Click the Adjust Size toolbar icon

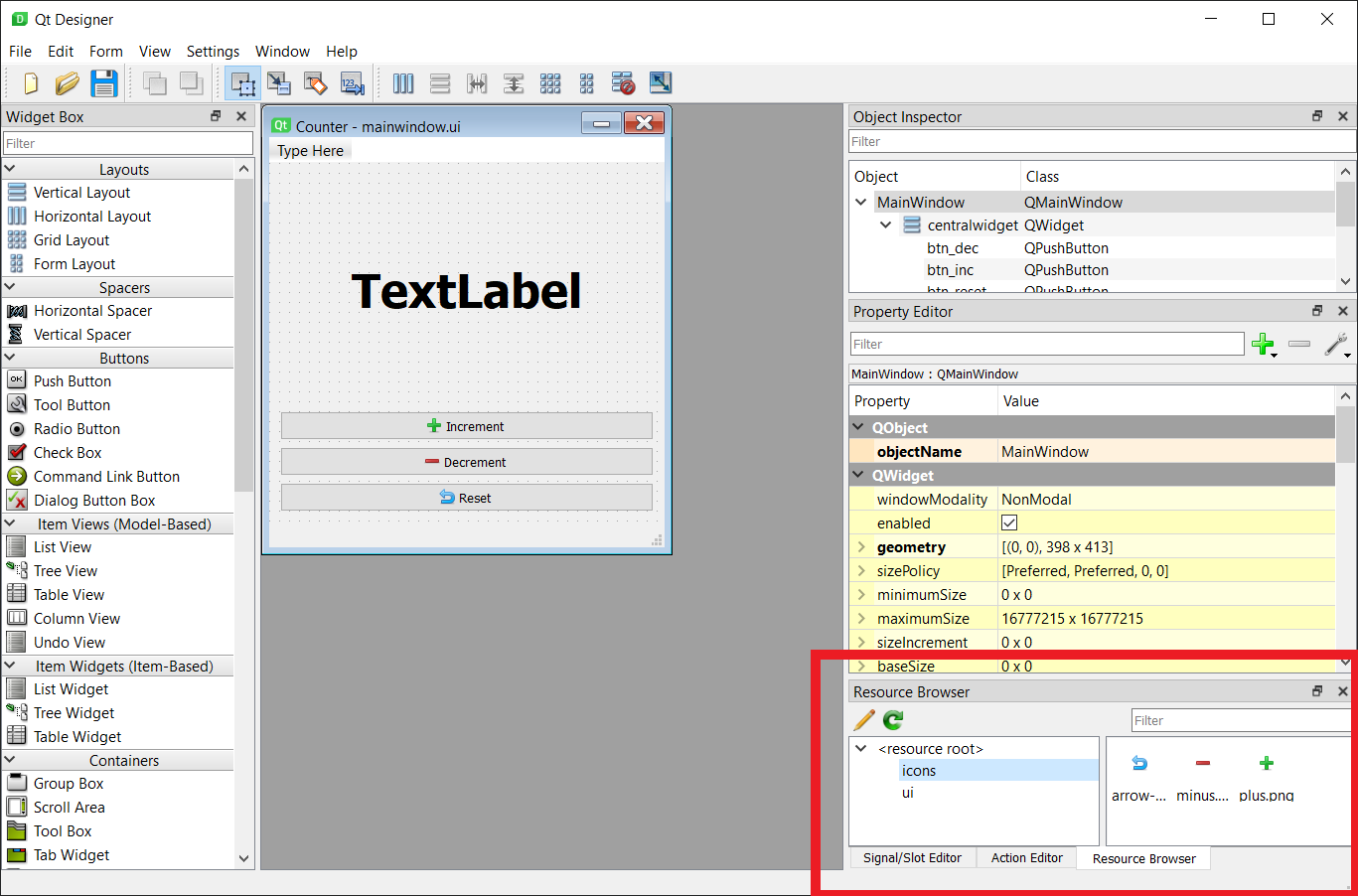pos(660,83)
